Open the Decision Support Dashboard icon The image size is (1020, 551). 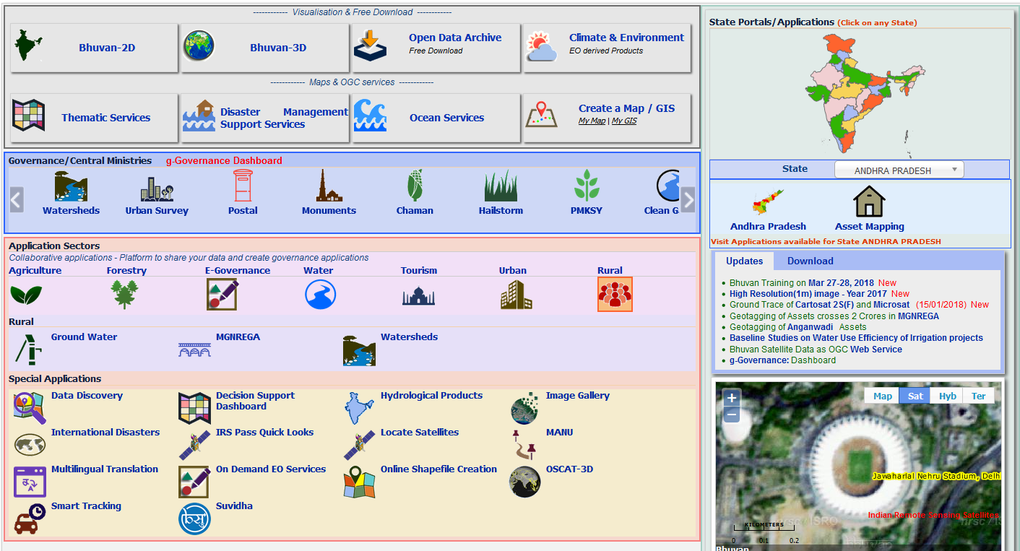point(195,408)
